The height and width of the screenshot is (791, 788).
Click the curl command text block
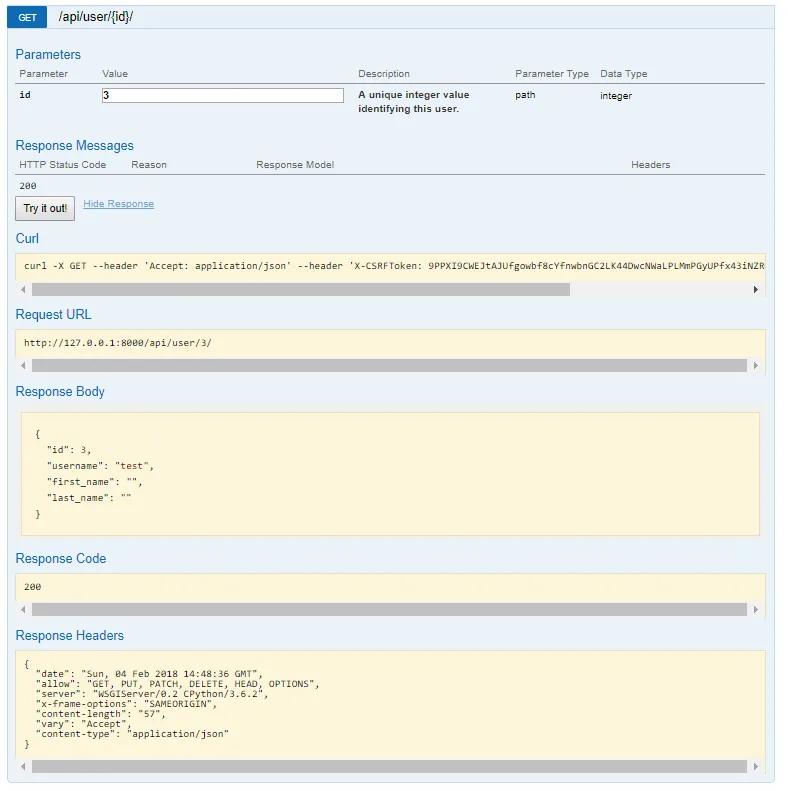coord(394,266)
